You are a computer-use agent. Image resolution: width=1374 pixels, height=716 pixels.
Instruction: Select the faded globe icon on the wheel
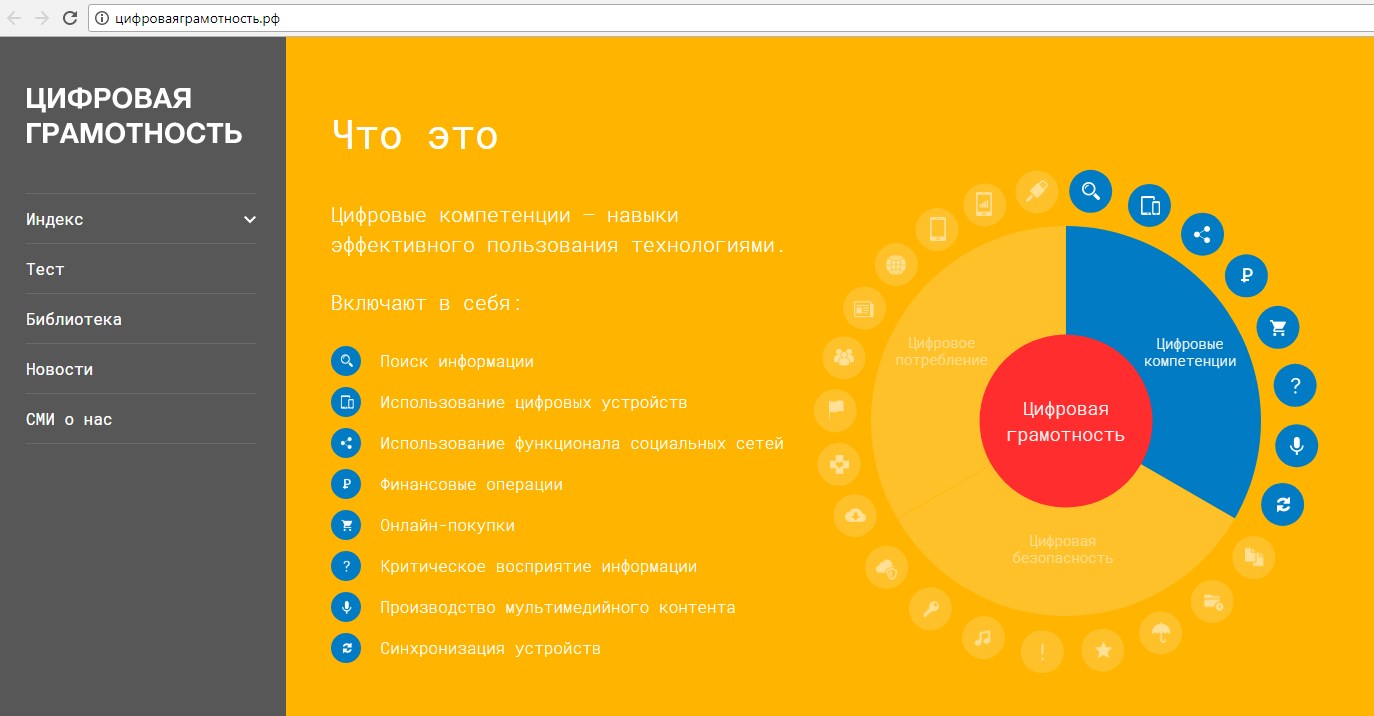tap(896, 266)
